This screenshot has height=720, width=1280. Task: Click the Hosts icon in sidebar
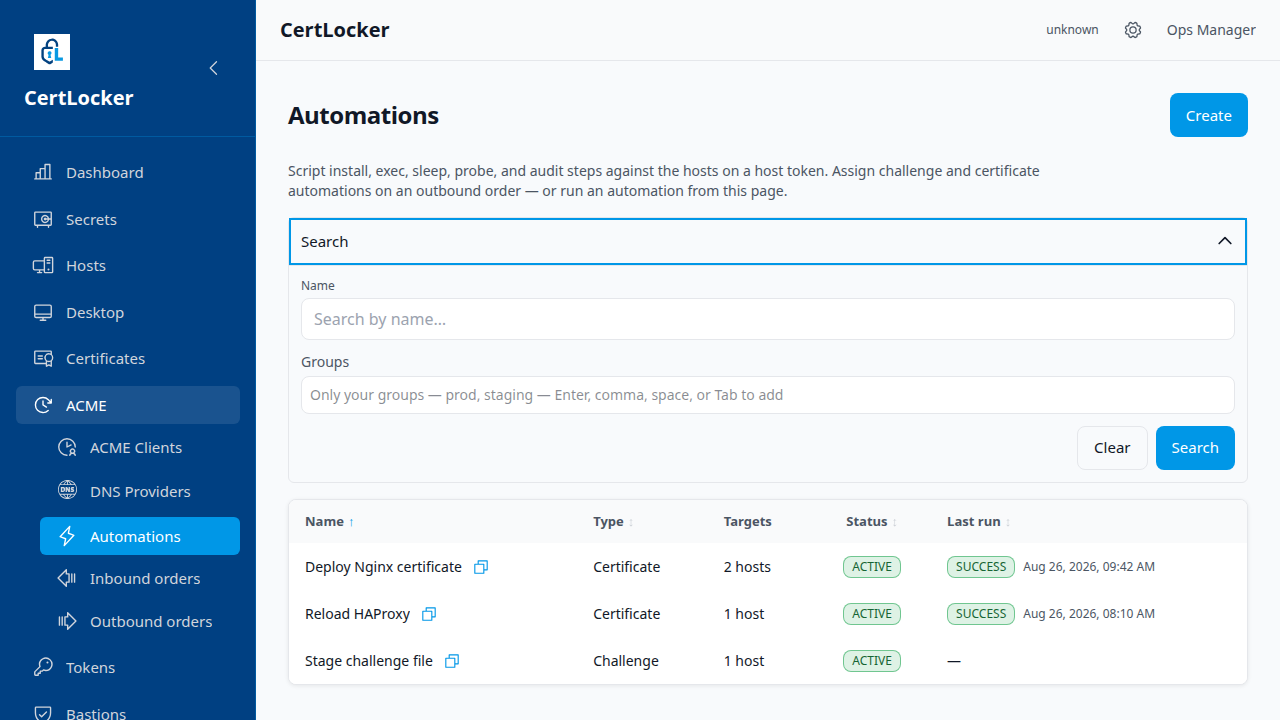pos(43,266)
